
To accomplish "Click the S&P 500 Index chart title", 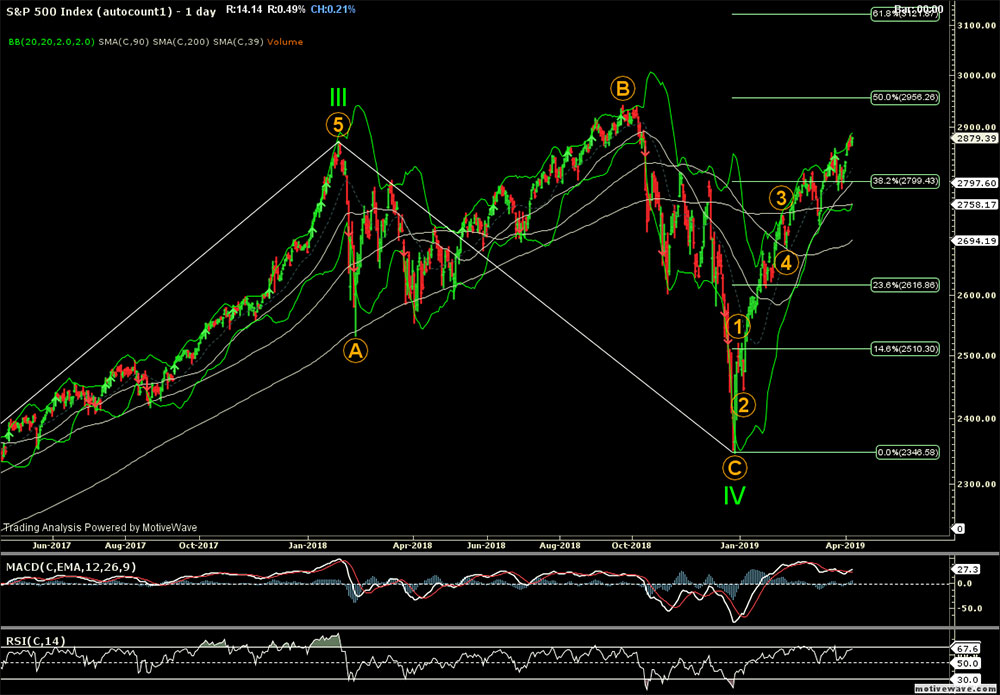I will 72,9.
